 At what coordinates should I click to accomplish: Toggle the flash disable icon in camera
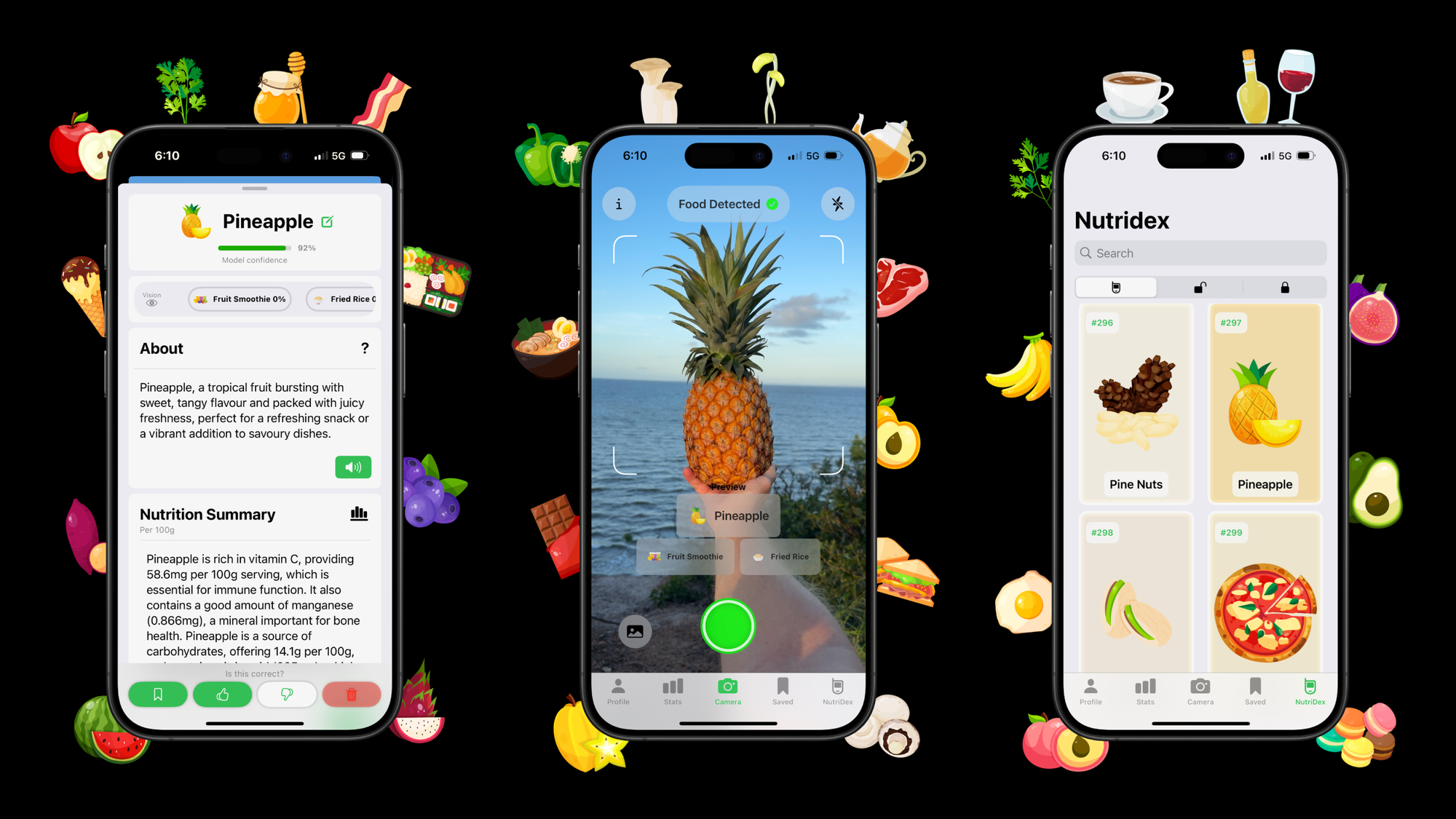(x=838, y=204)
